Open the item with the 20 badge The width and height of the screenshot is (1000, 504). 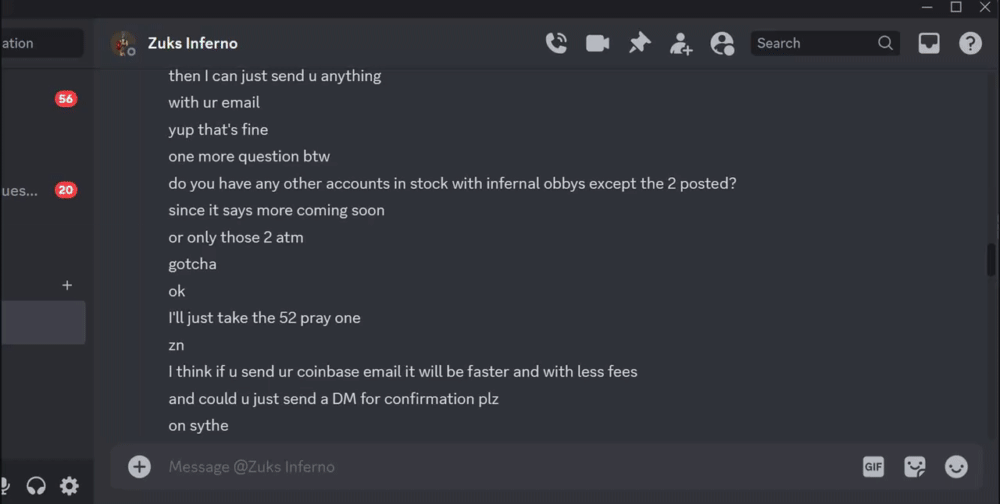(x=40, y=190)
